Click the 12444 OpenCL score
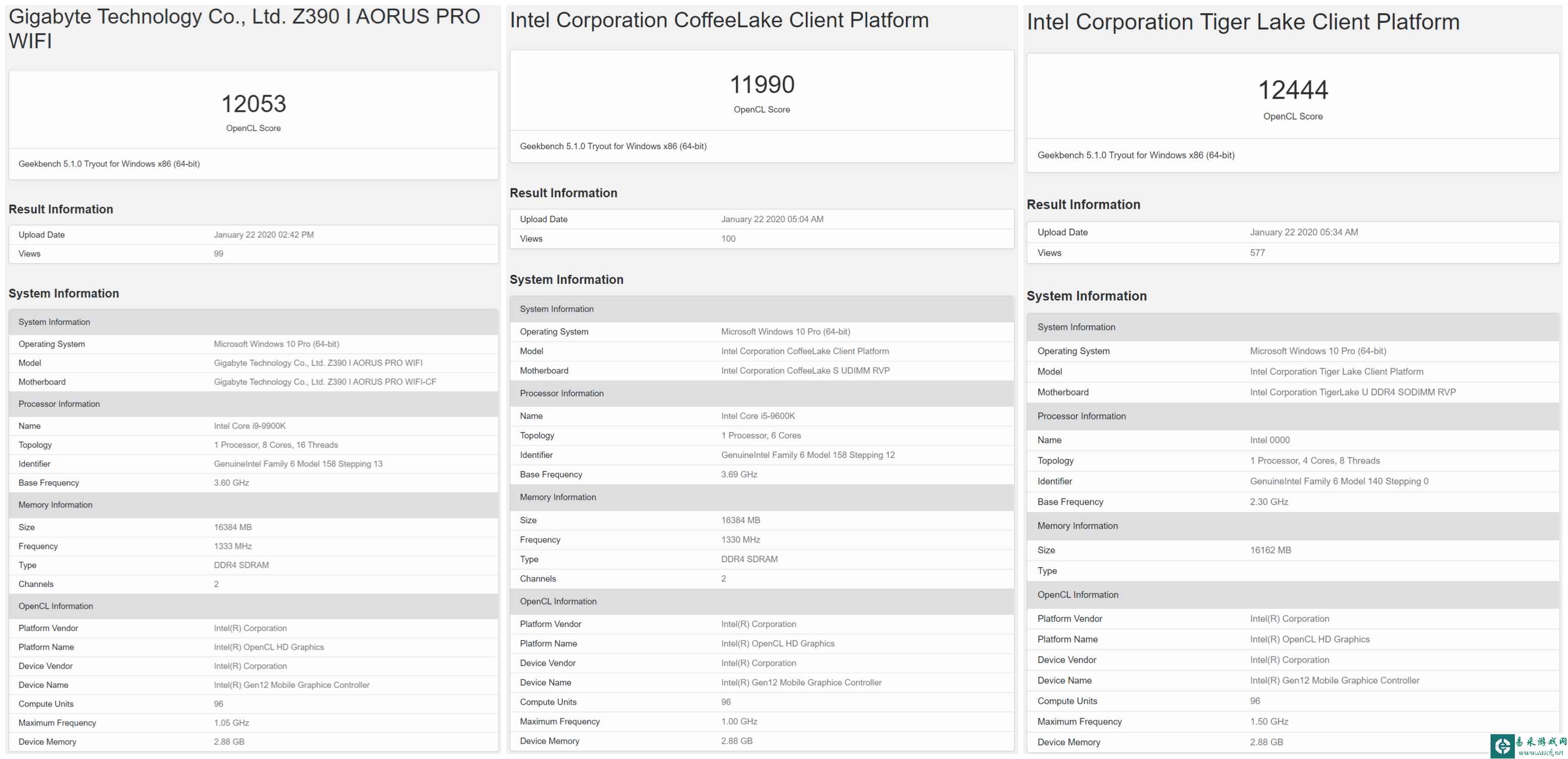Viewport: 1568px width, 759px height. tap(1293, 90)
